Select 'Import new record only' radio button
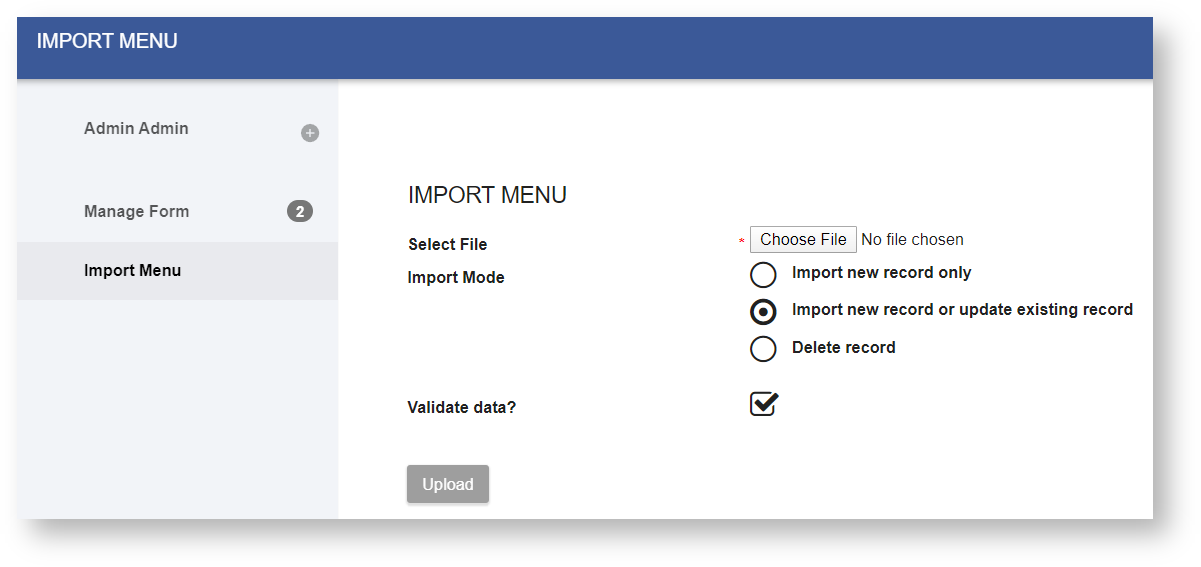Screen dimensions: 1201x567 (x=763, y=275)
